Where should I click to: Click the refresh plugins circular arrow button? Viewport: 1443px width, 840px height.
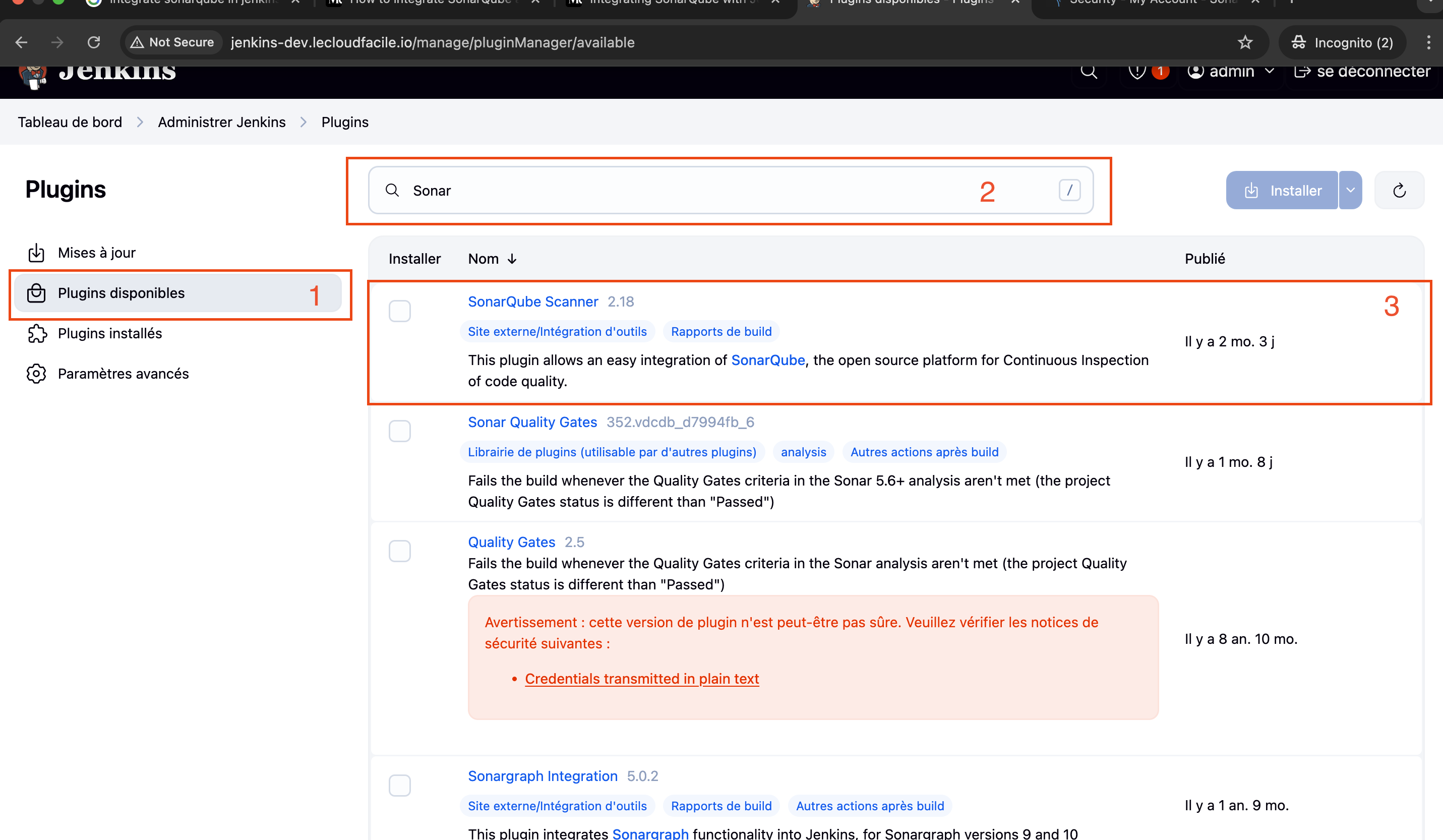(x=1399, y=190)
